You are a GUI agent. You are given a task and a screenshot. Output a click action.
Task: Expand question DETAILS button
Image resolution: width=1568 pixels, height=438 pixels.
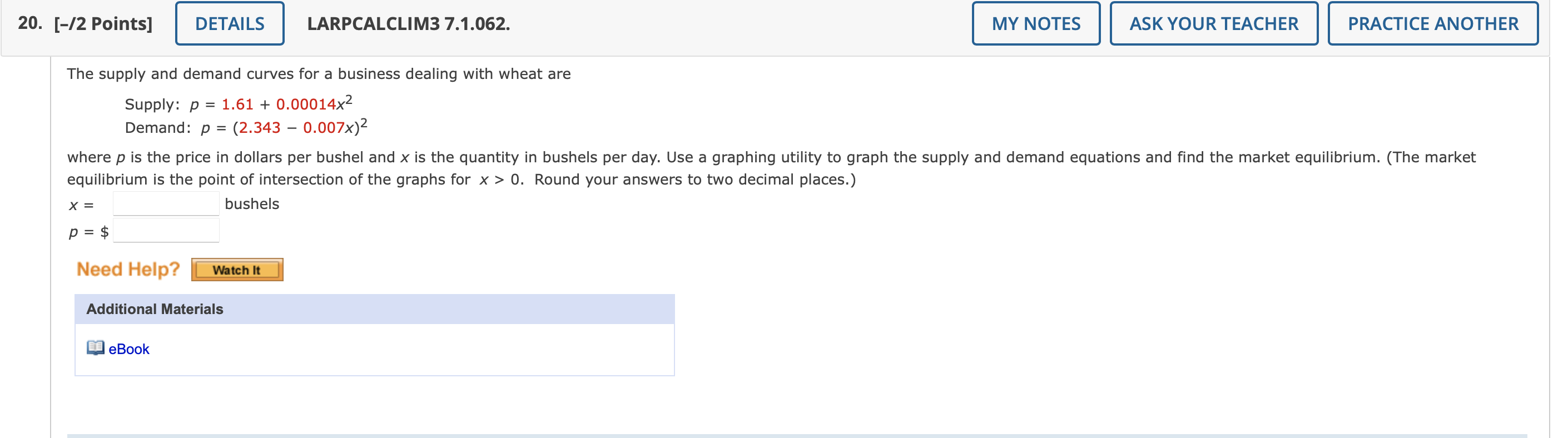coord(230,24)
